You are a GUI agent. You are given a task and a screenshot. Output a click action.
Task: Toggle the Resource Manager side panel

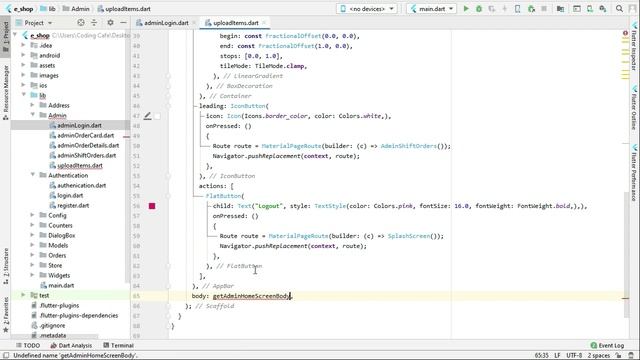(6, 93)
